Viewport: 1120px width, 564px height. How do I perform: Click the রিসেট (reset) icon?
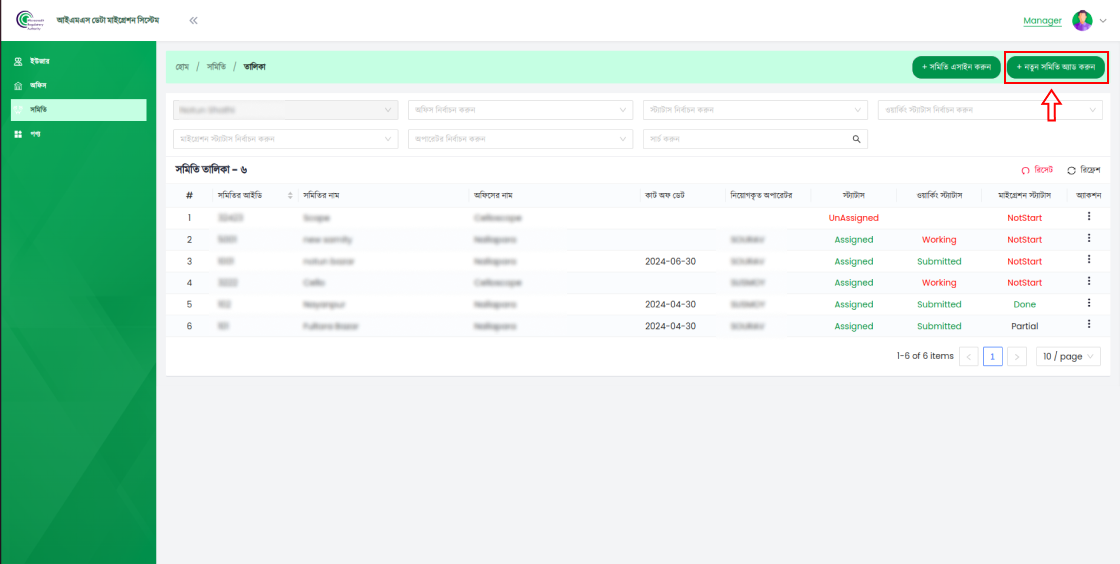click(1025, 170)
